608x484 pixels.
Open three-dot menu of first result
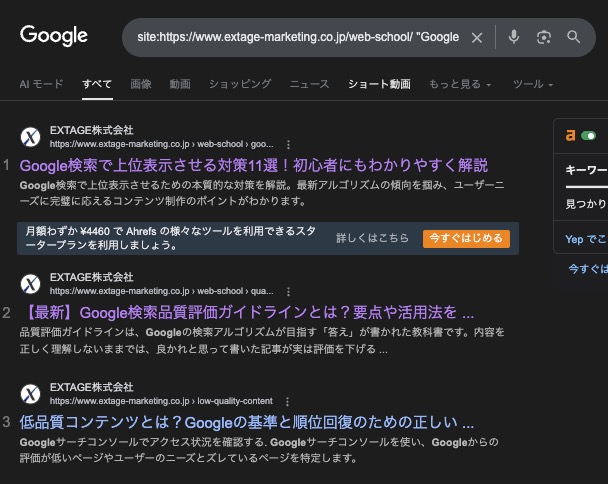288,145
